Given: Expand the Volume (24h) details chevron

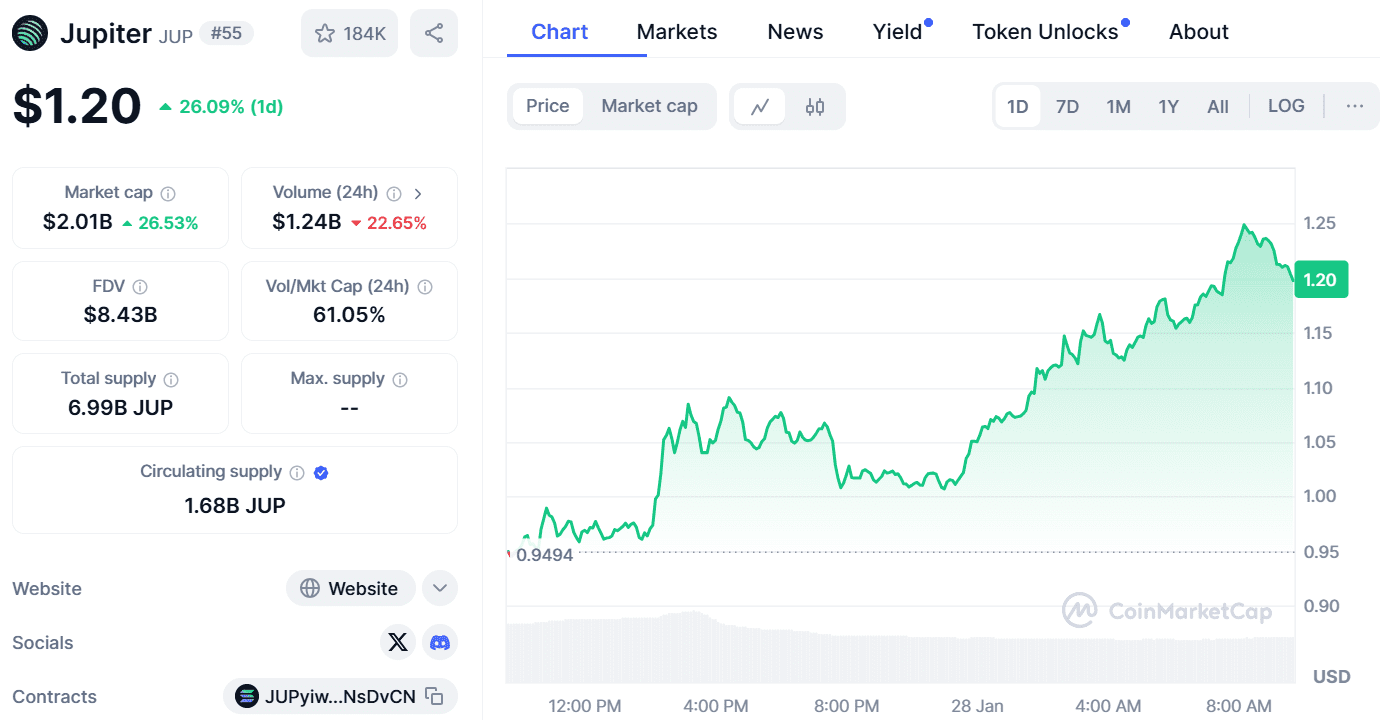Looking at the screenshot, I should pos(419,192).
